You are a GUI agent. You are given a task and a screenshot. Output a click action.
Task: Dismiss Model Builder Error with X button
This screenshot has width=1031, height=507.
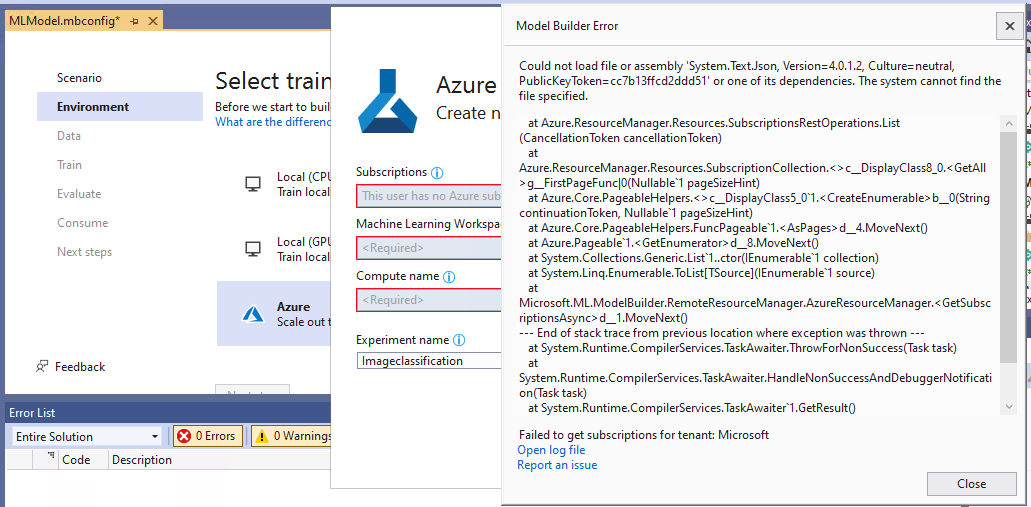point(1009,26)
